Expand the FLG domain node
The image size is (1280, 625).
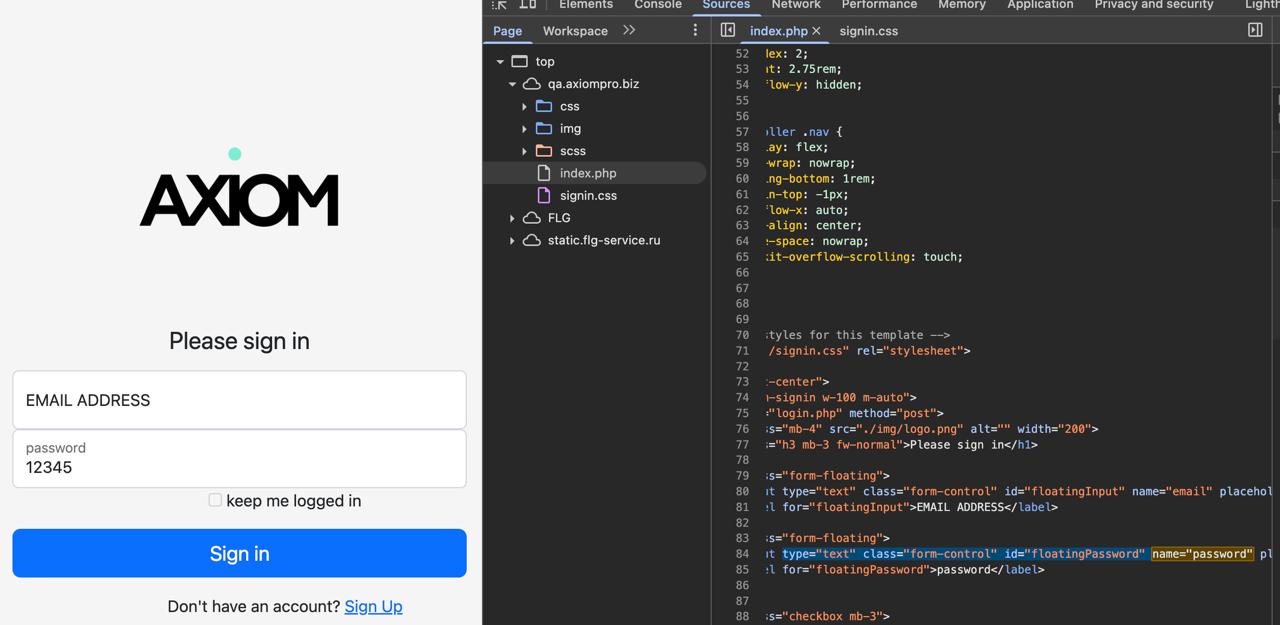click(x=512, y=218)
